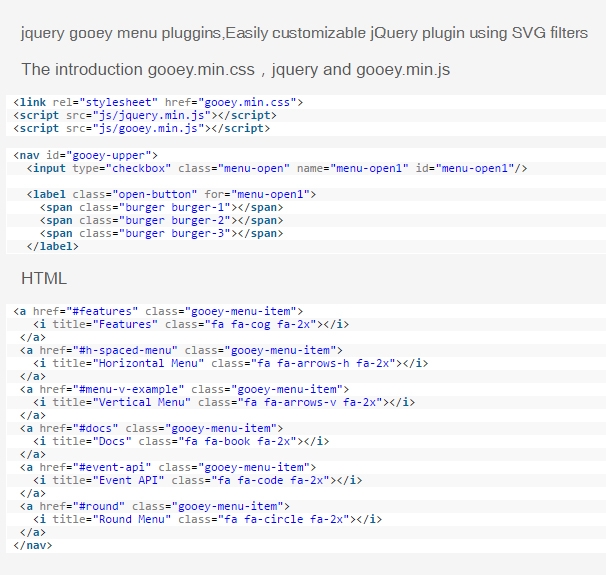The image size is (606, 575).
Task: Click the nav id="gooey-upper" line
Action: [85, 155]
